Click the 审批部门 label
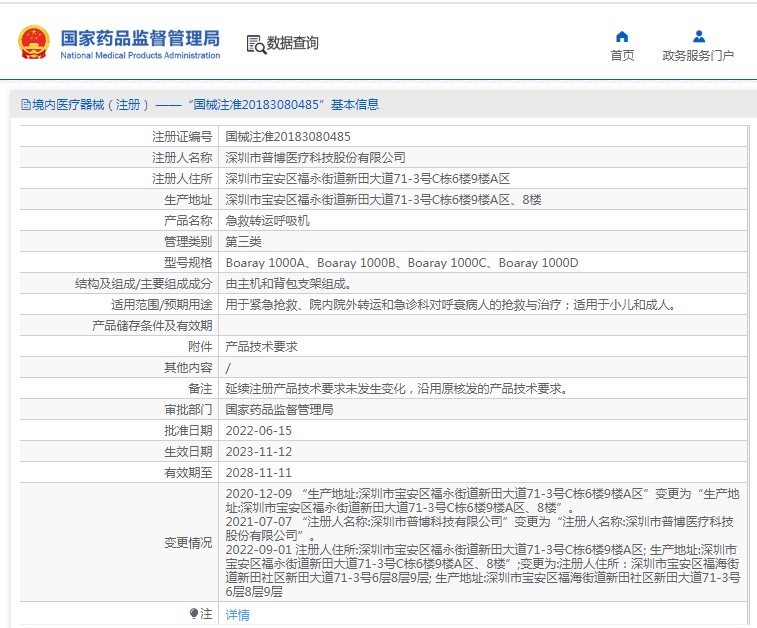Screen dimensions: 757x628 [x=188, y=409]
